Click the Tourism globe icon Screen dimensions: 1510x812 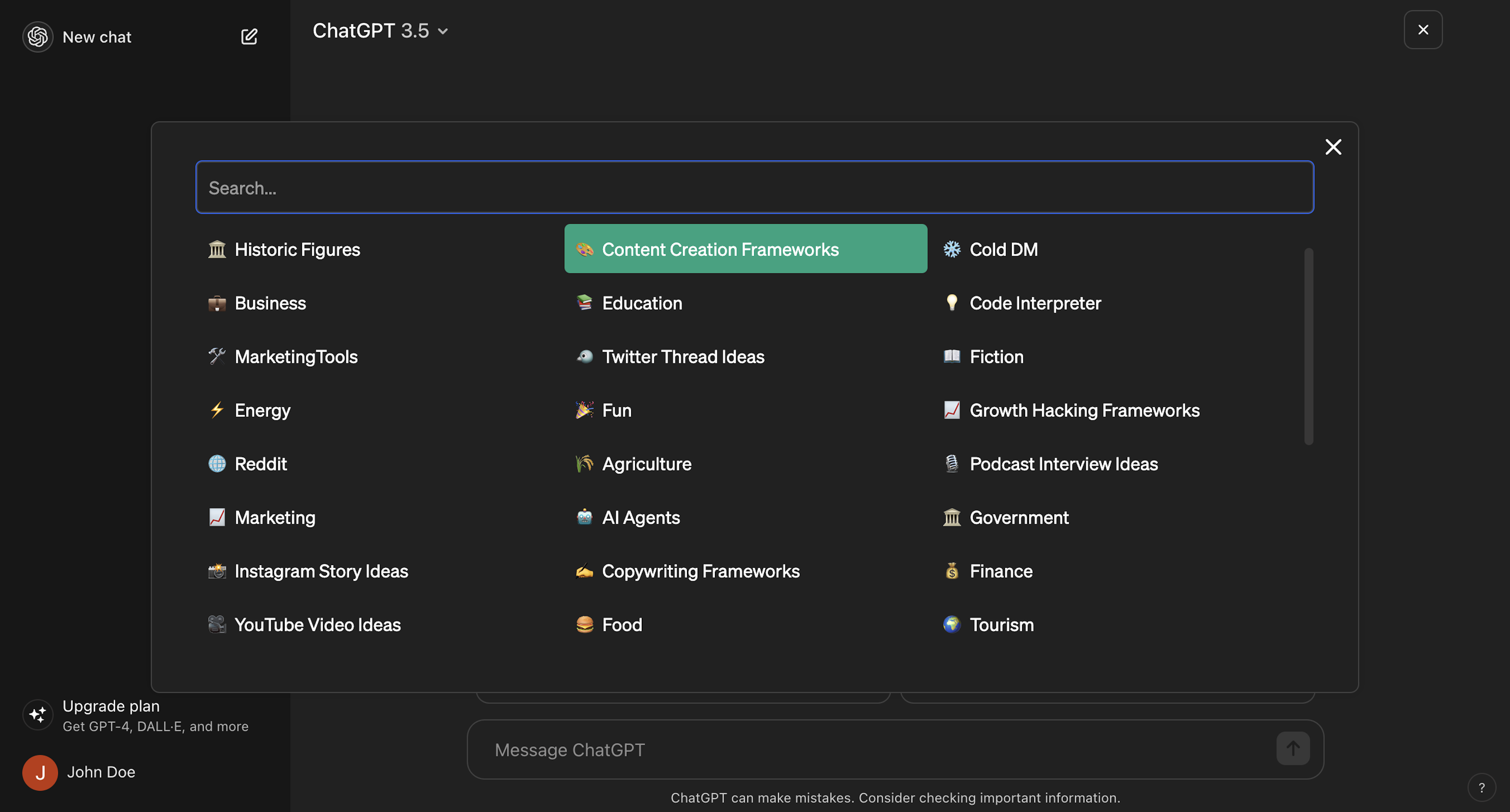point(952,625)
